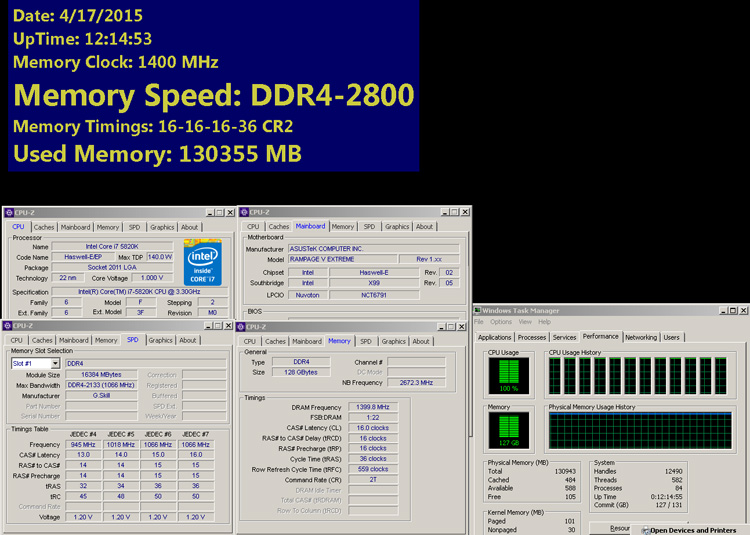Minimize the Windows Task Manager window
This screenshot has height=535, width=750.
(x=724, y=311)
